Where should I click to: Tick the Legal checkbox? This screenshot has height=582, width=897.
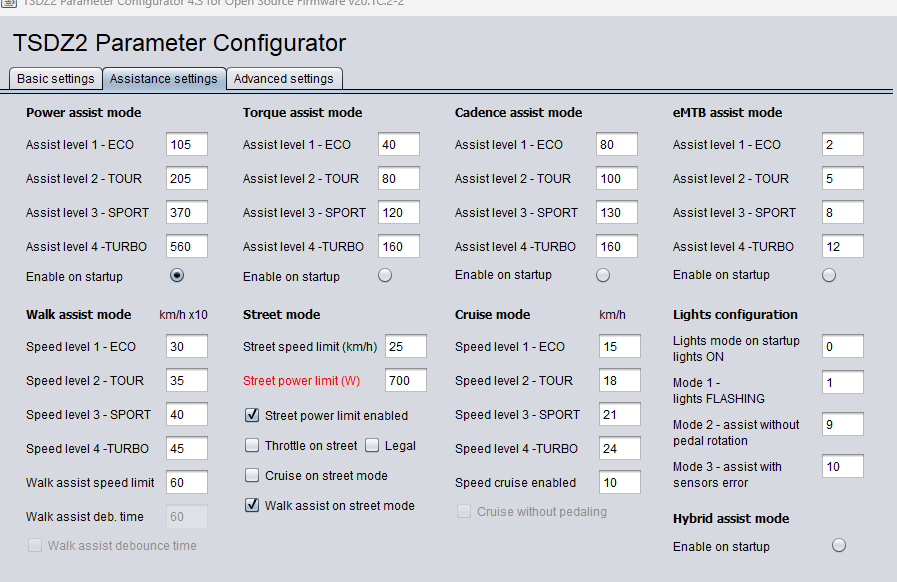372,445
